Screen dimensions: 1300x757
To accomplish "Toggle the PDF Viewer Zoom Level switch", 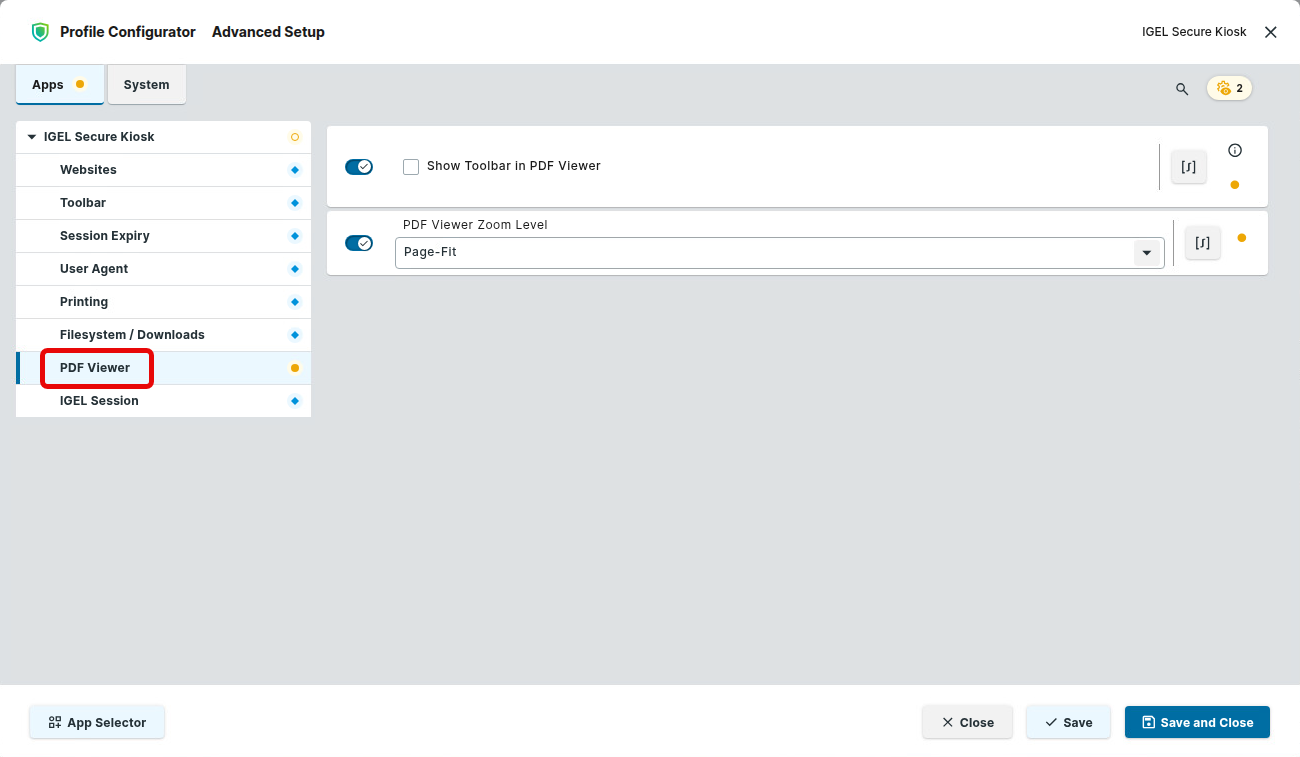I will 359,243.
